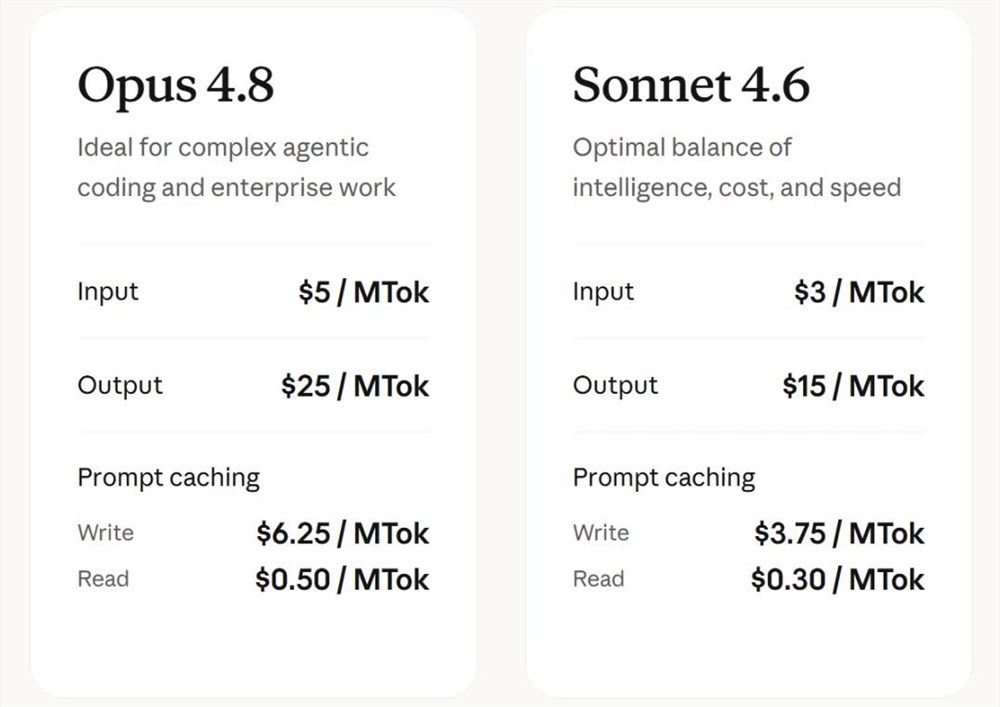Click the Opus Output label
Screen dimensions: 1000x707
[120, 385]
